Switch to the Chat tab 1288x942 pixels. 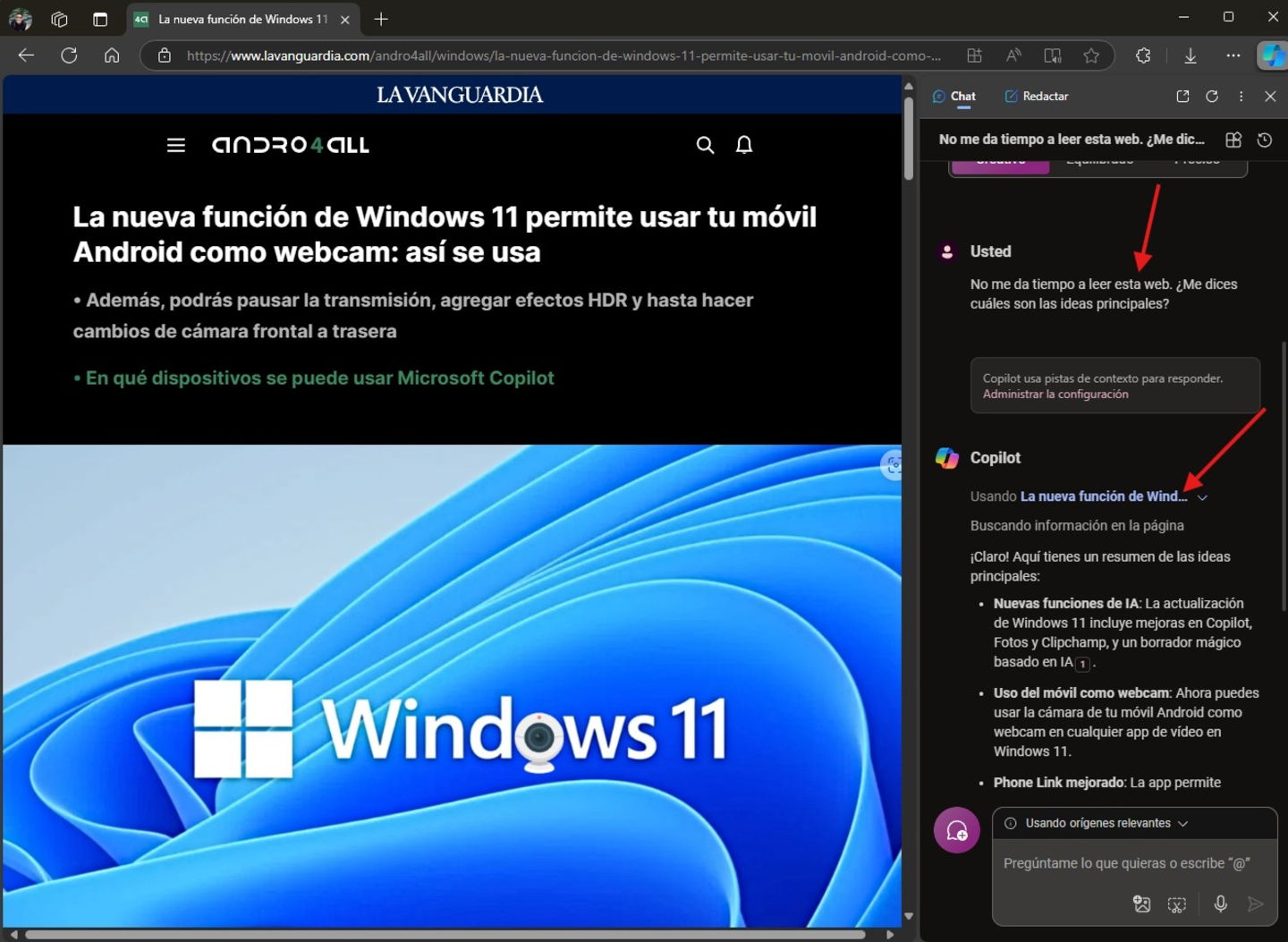[x=953, y=96]
